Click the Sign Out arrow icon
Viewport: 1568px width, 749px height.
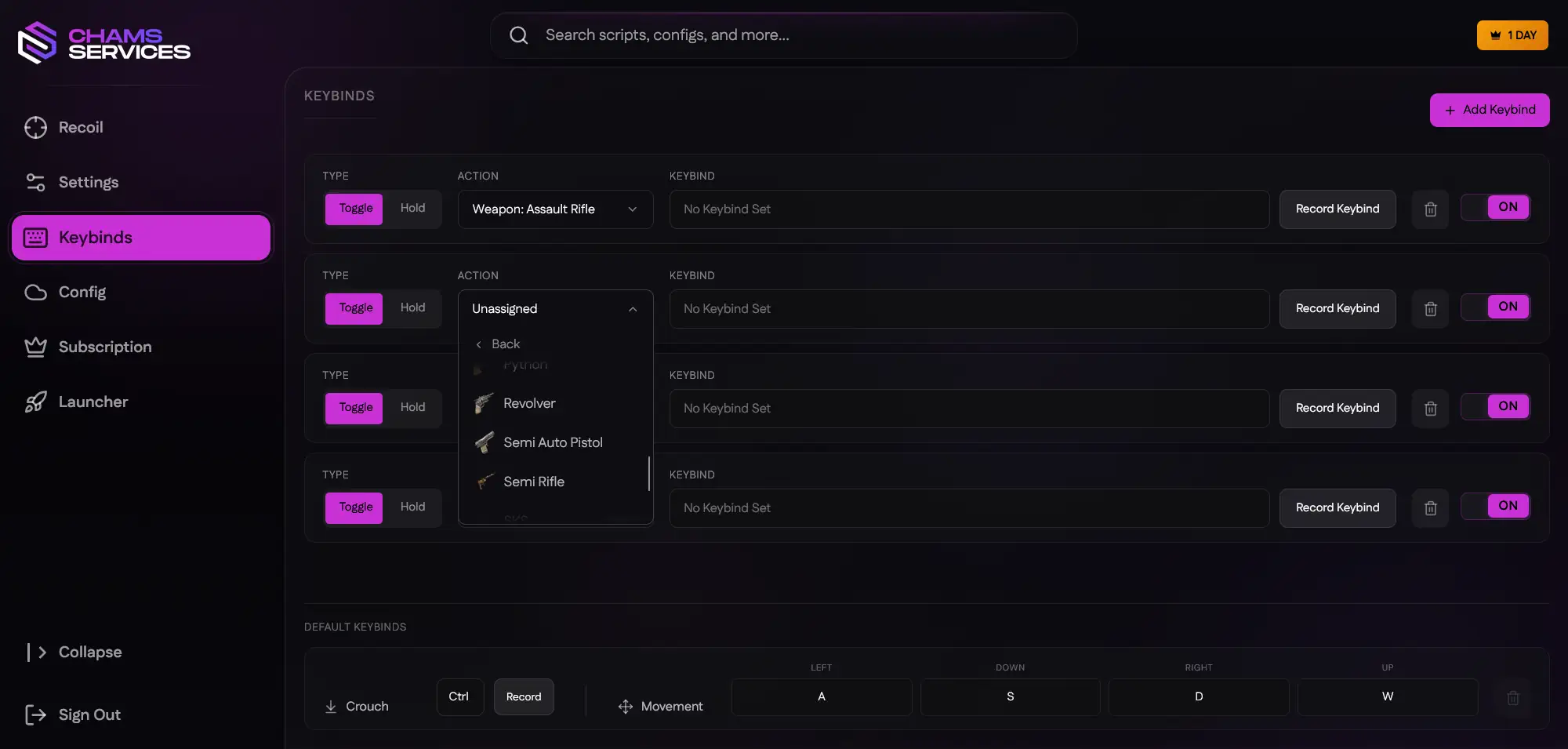[35, 714]
